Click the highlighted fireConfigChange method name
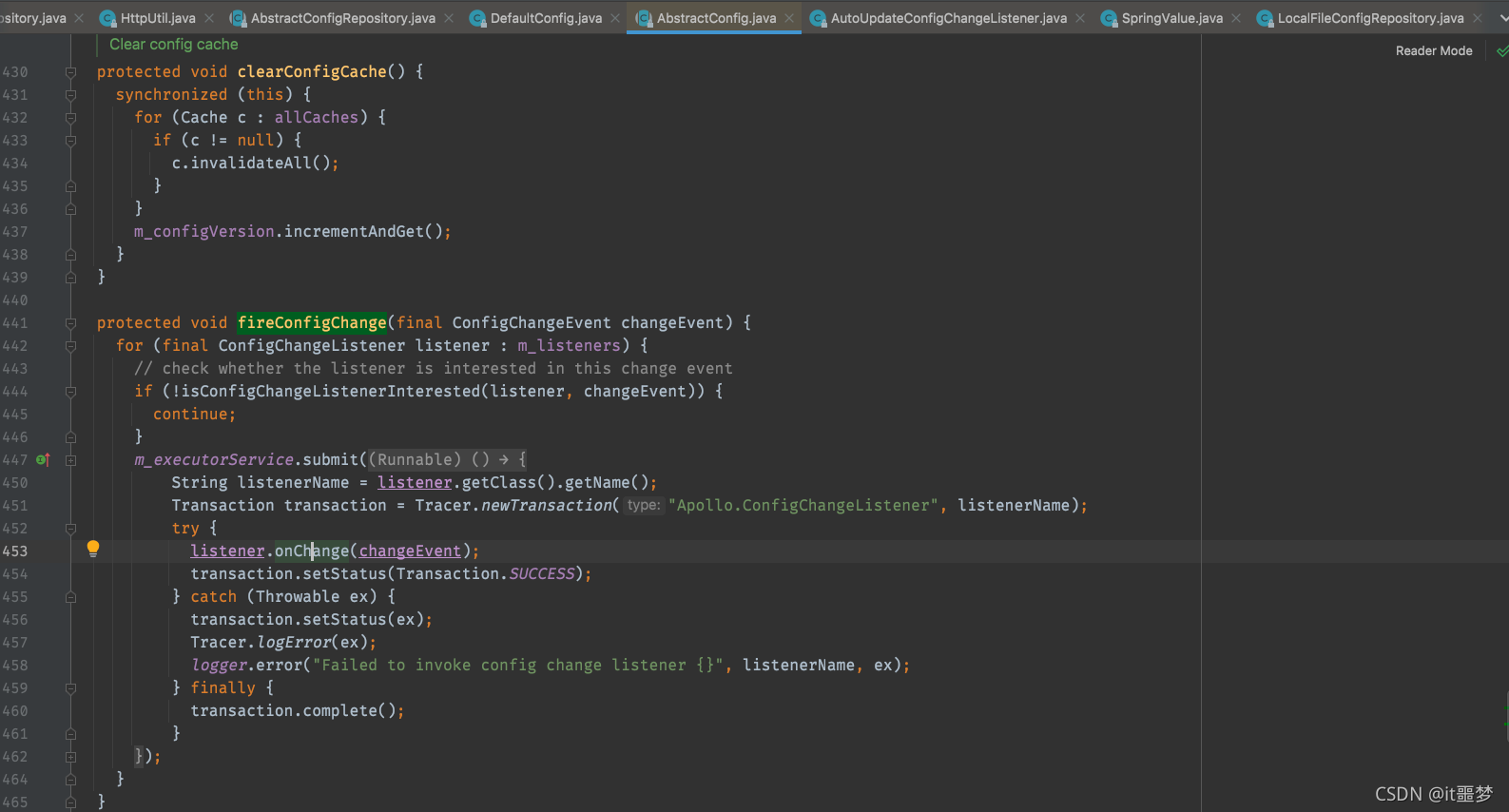 click(x=312, y=323)
